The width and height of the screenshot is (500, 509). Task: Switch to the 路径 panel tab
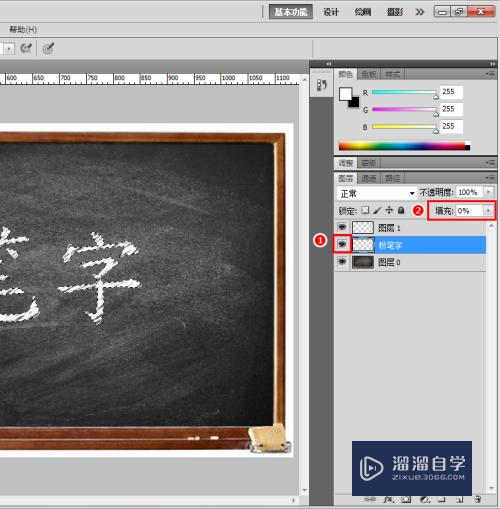392,178
